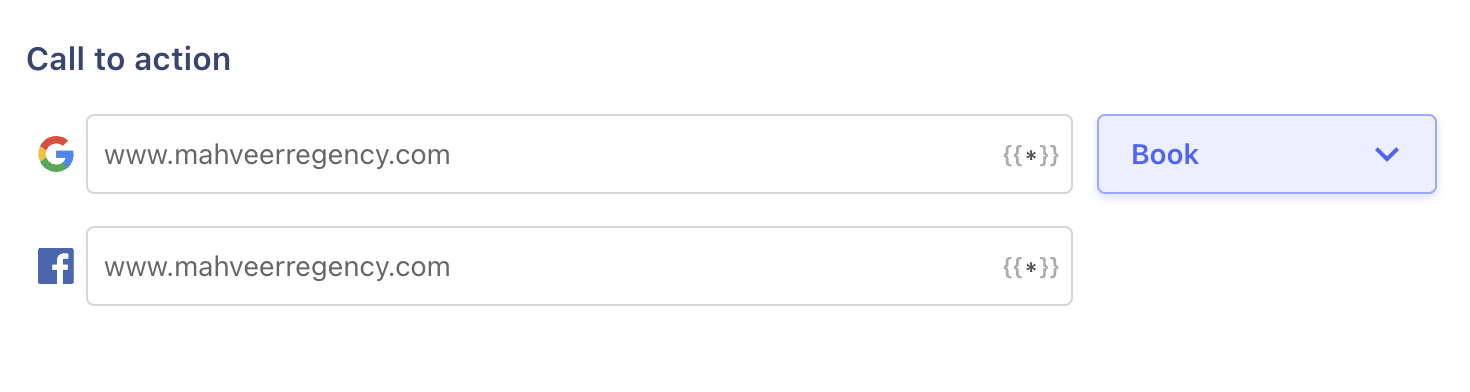Click the curly-brace token icon beside Google URL
Viewport: 1470px width, 392px height.
(x=1030, y=155)
